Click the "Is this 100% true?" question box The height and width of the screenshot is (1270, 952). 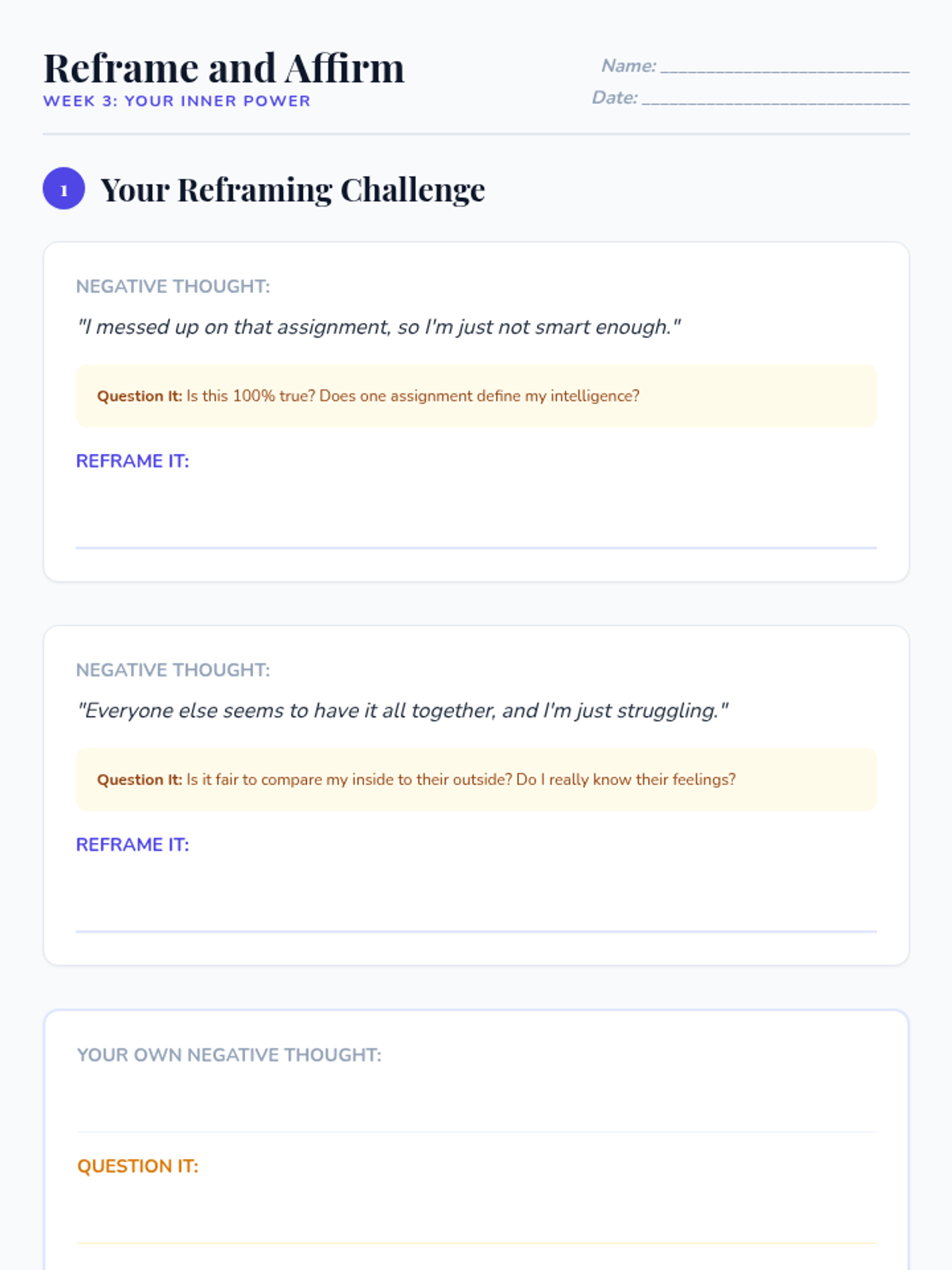(x=476, y=396)
